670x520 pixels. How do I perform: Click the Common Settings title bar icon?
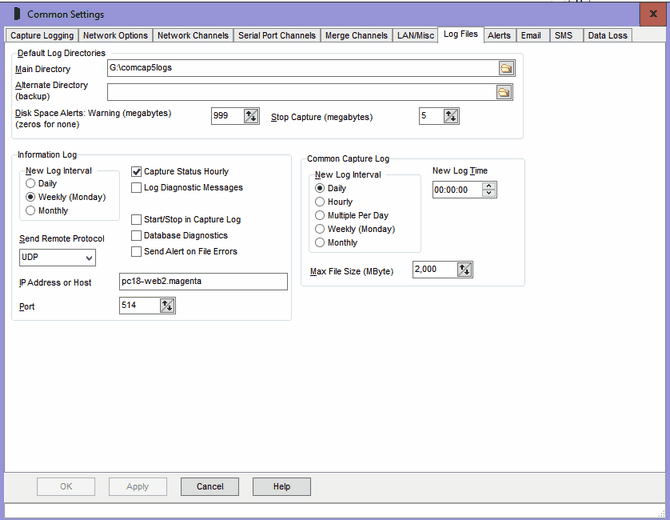pos(17,14)
